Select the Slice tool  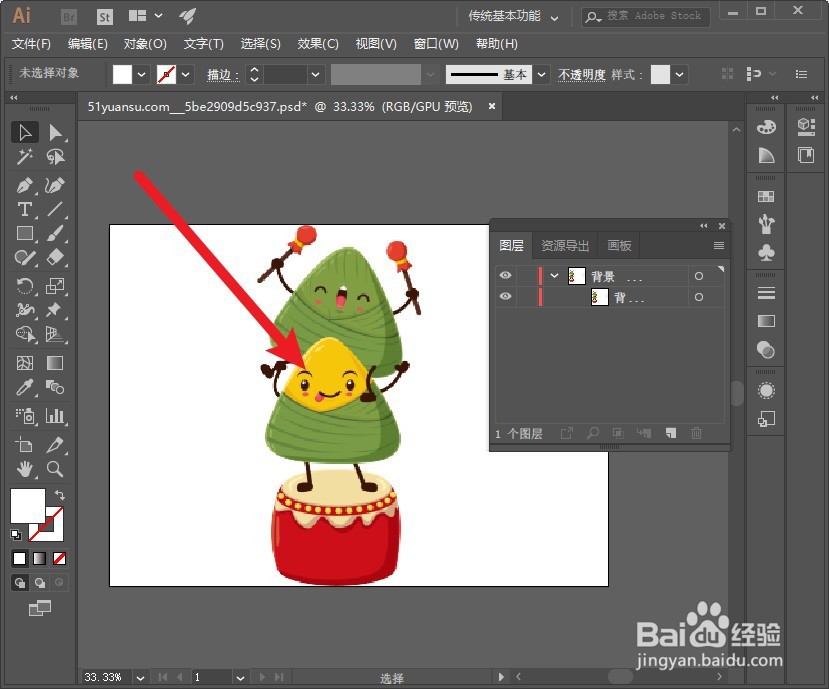(55, 445)
